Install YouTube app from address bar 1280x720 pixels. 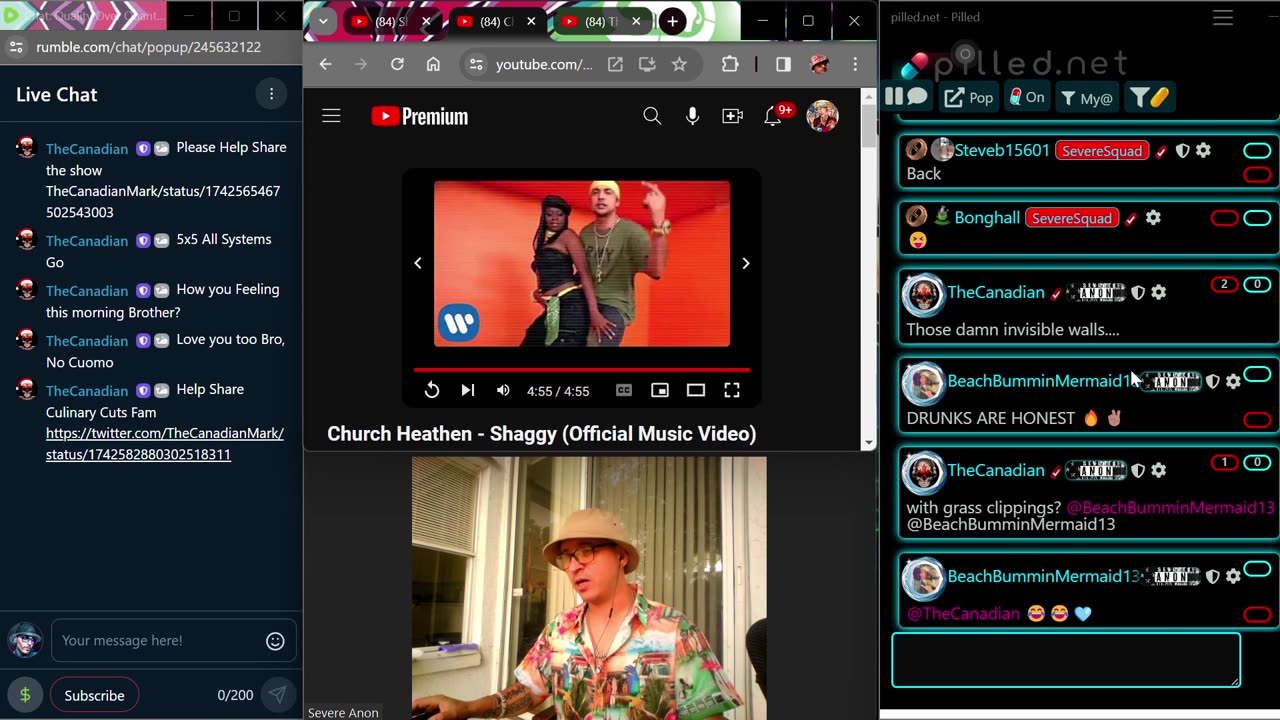pos(647,64)
